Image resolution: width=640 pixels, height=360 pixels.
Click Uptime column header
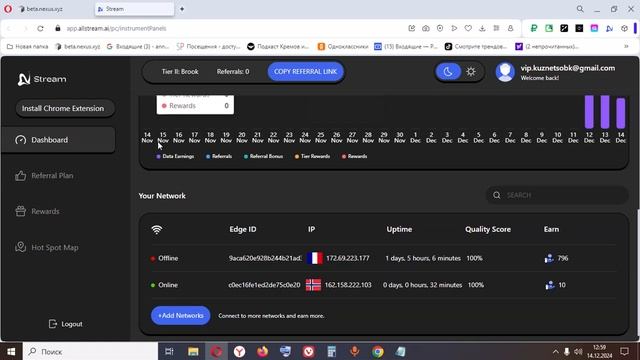[x=399, y=229]
